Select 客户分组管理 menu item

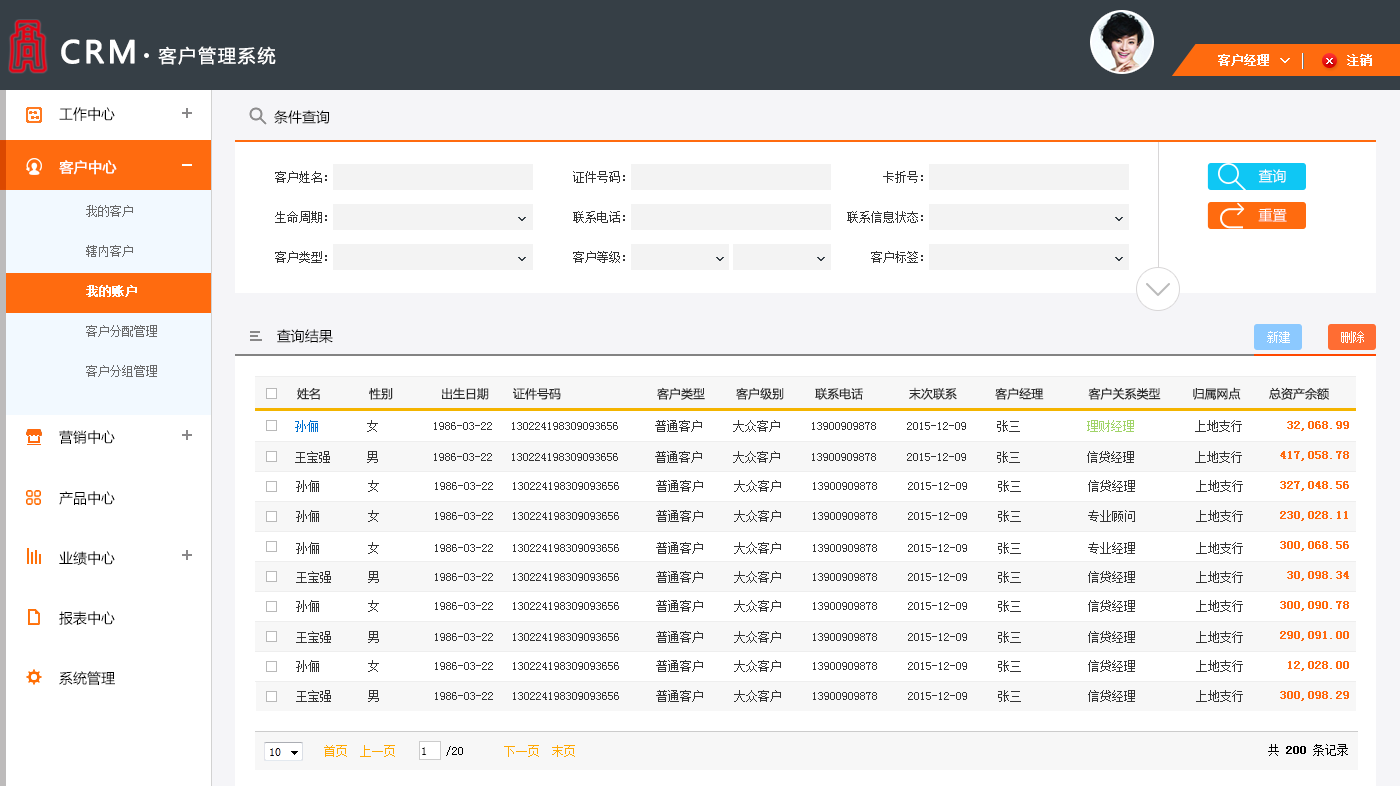click(121, 371)
